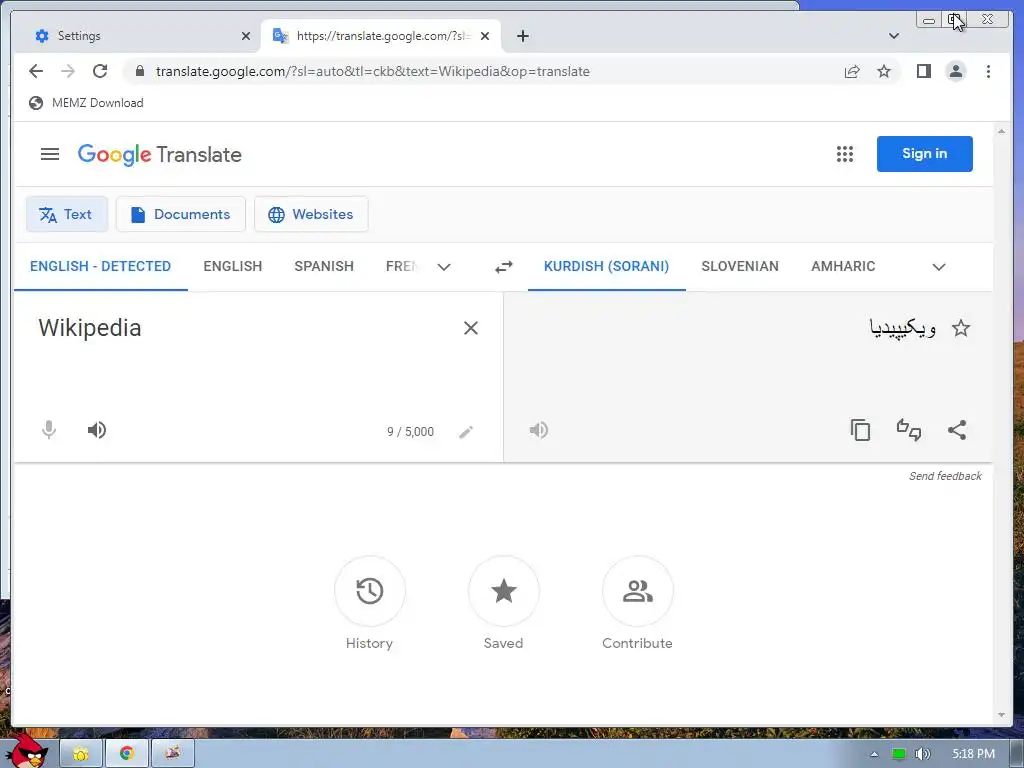Image resolution: width=1024 pixels, height=768 pixels.
Task: Close the Google Translate tab
Action: coord(485,36)
